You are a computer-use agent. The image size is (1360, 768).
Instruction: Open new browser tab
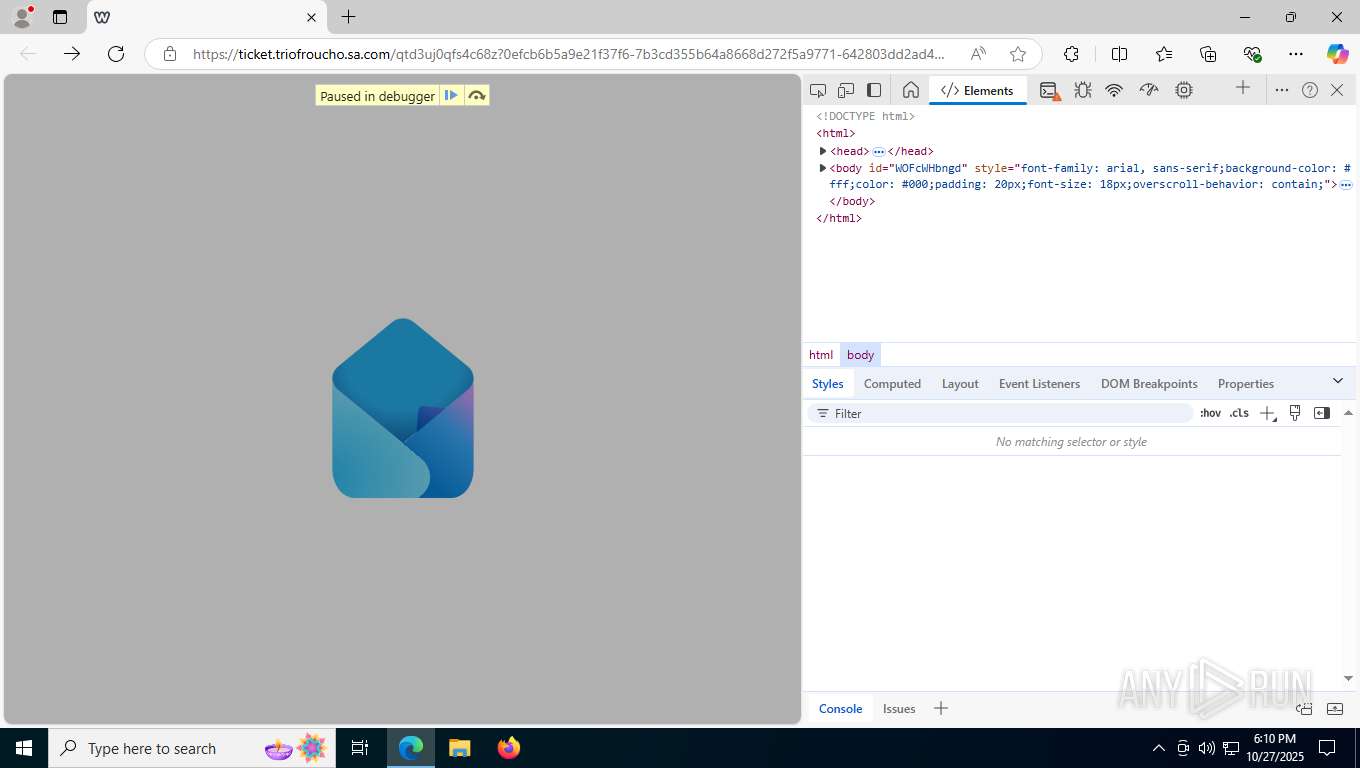[348, 17]
